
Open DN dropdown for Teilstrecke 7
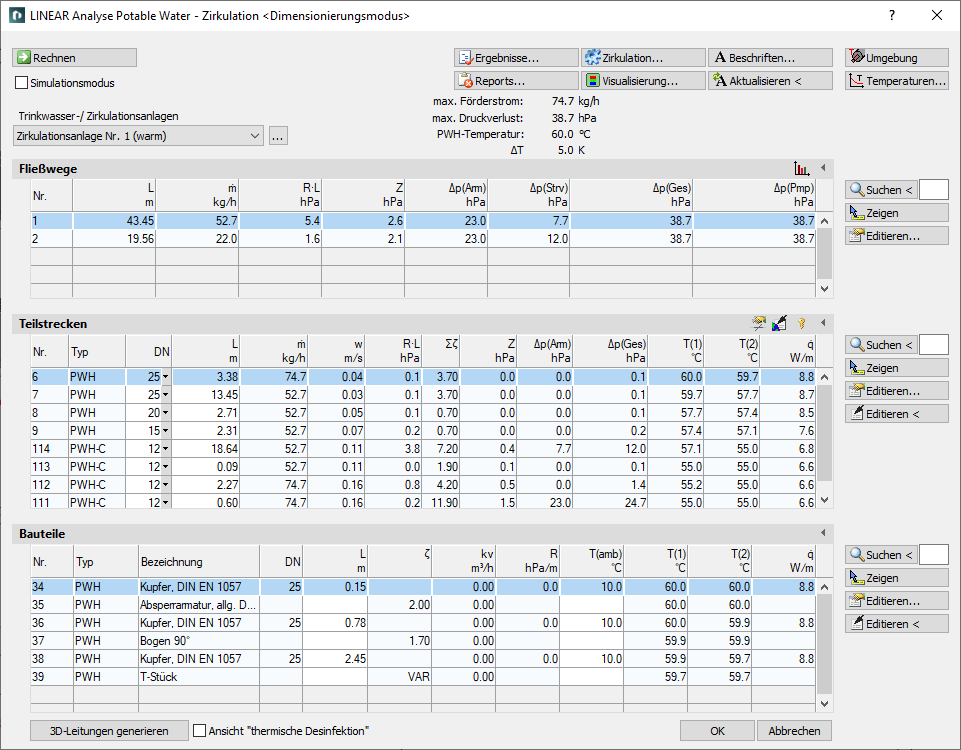pyautogui.click(x=165, y=395)
